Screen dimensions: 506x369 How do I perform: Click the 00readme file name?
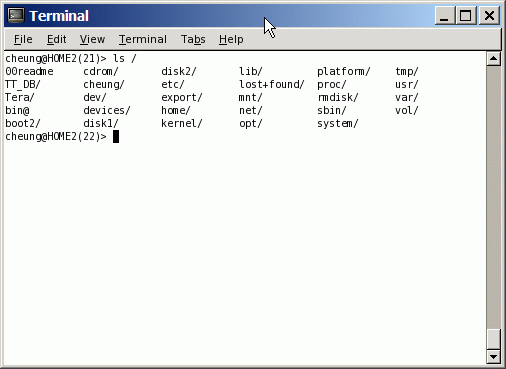[x=29, y=71]
